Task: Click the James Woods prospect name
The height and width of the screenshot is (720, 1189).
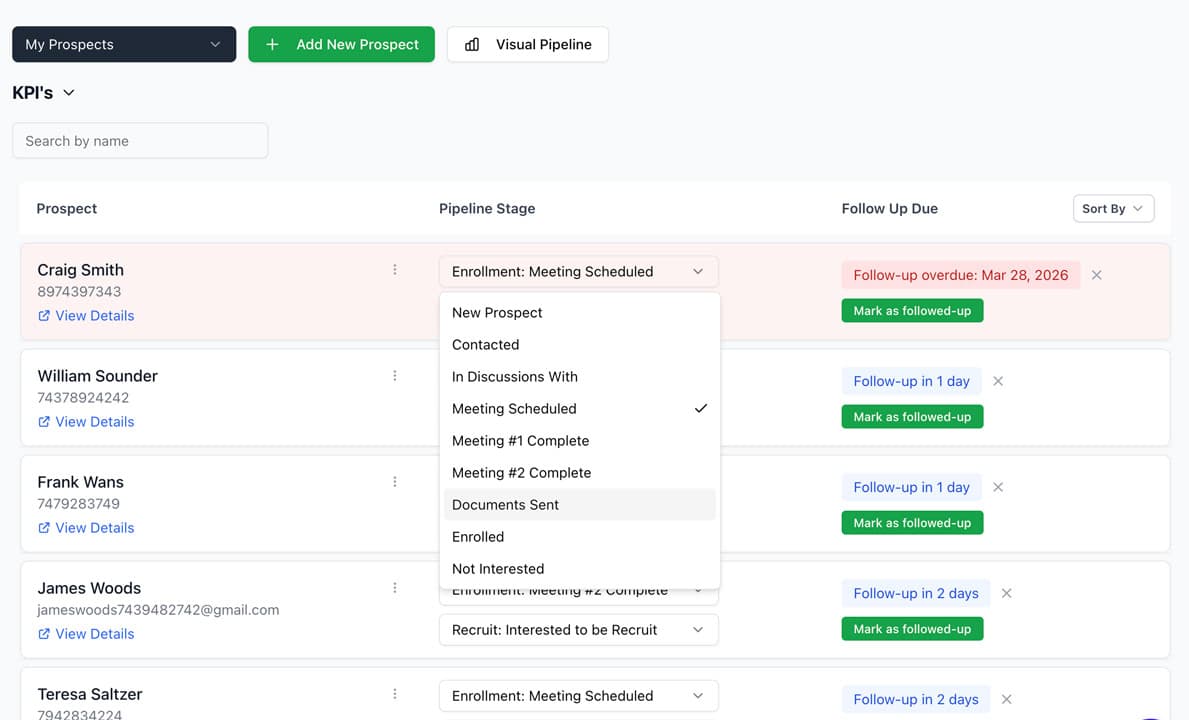Action: coord(89,588)
